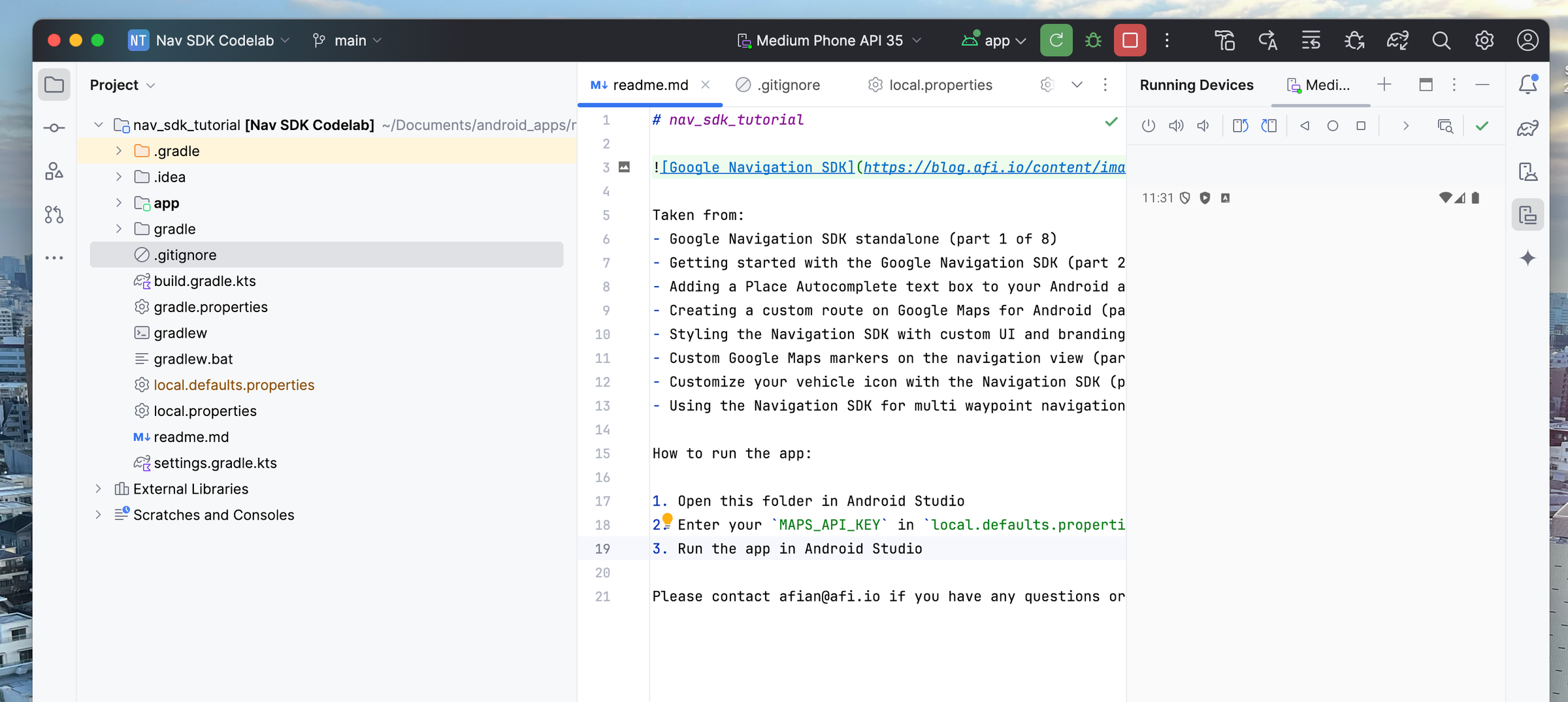Mute volume down on the emulator
This screenshot has width=1568, height=702.
(1203, 125)
